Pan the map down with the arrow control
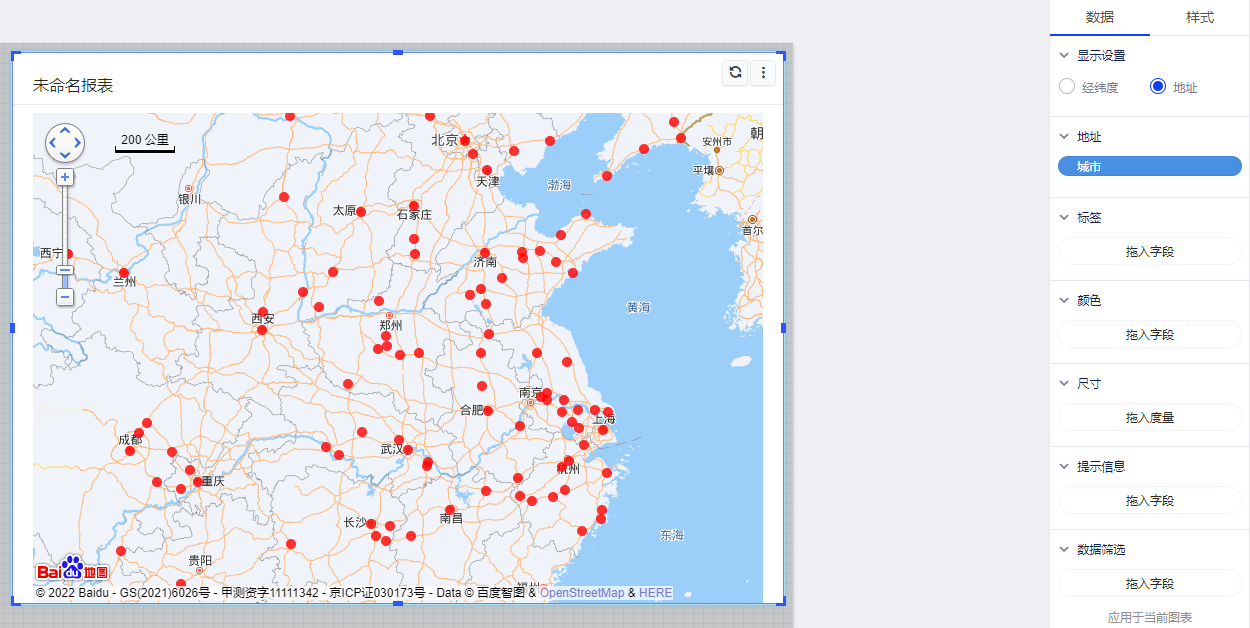This screenshot has width=1250, height=628. click(65, 155)
